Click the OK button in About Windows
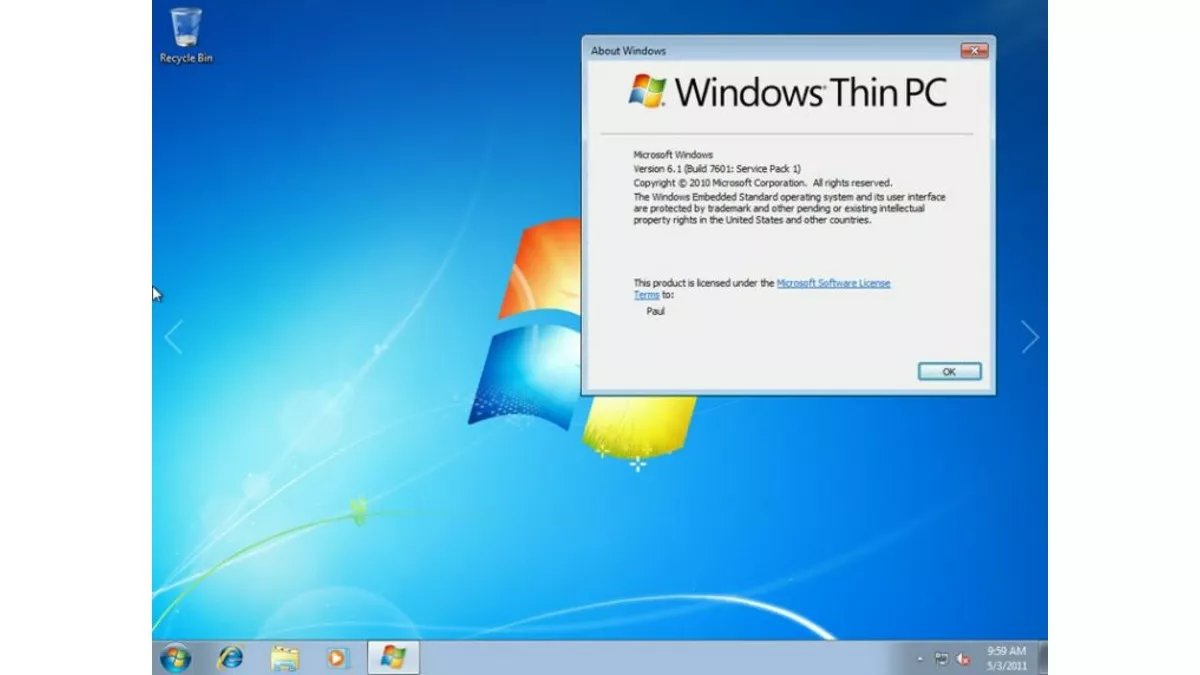 click(x=949, y=371)
